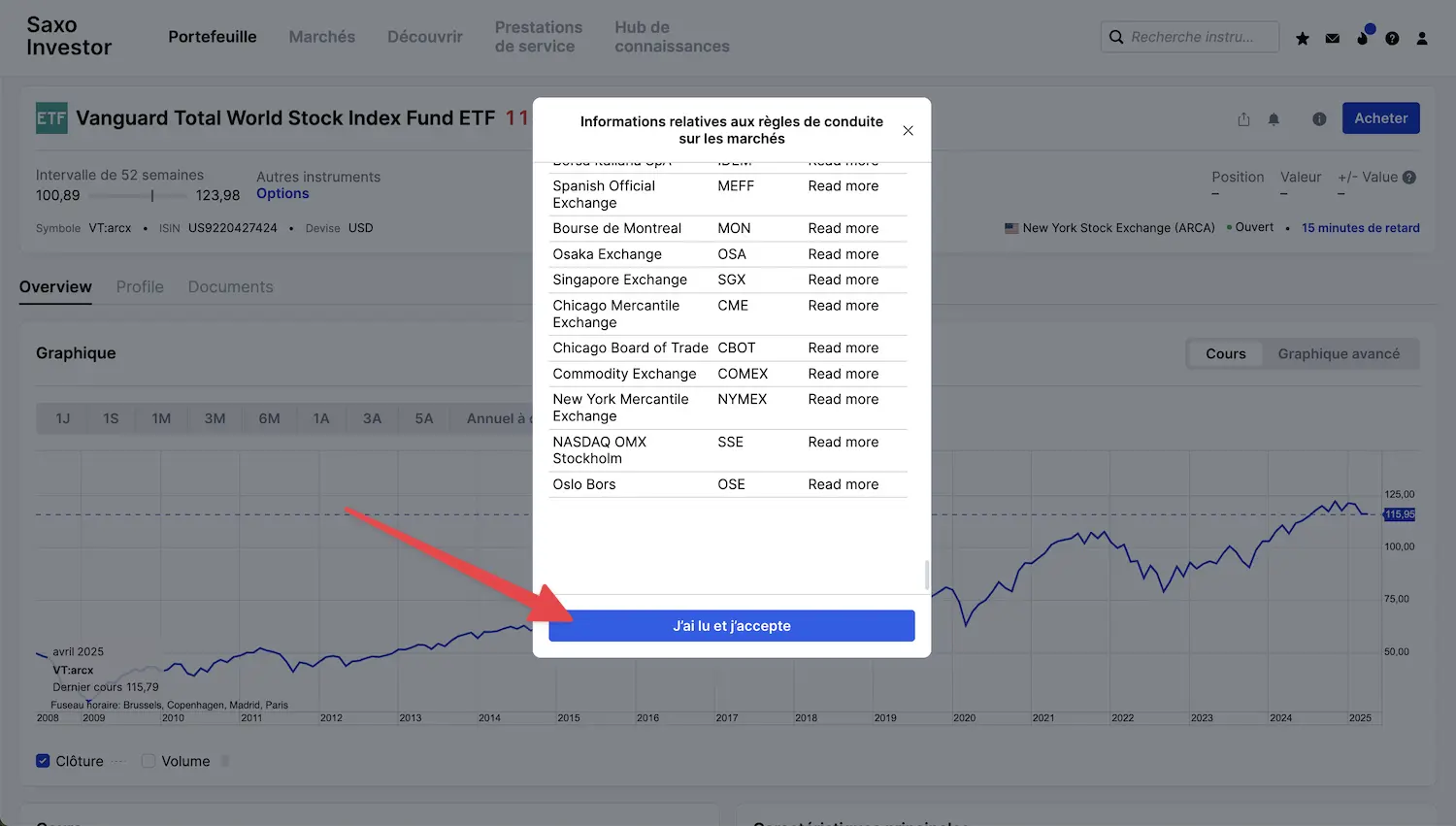Set chart range to 1A
This screenshot has width=1456, height=826.
pyautogui.click(x=321, y=418)
